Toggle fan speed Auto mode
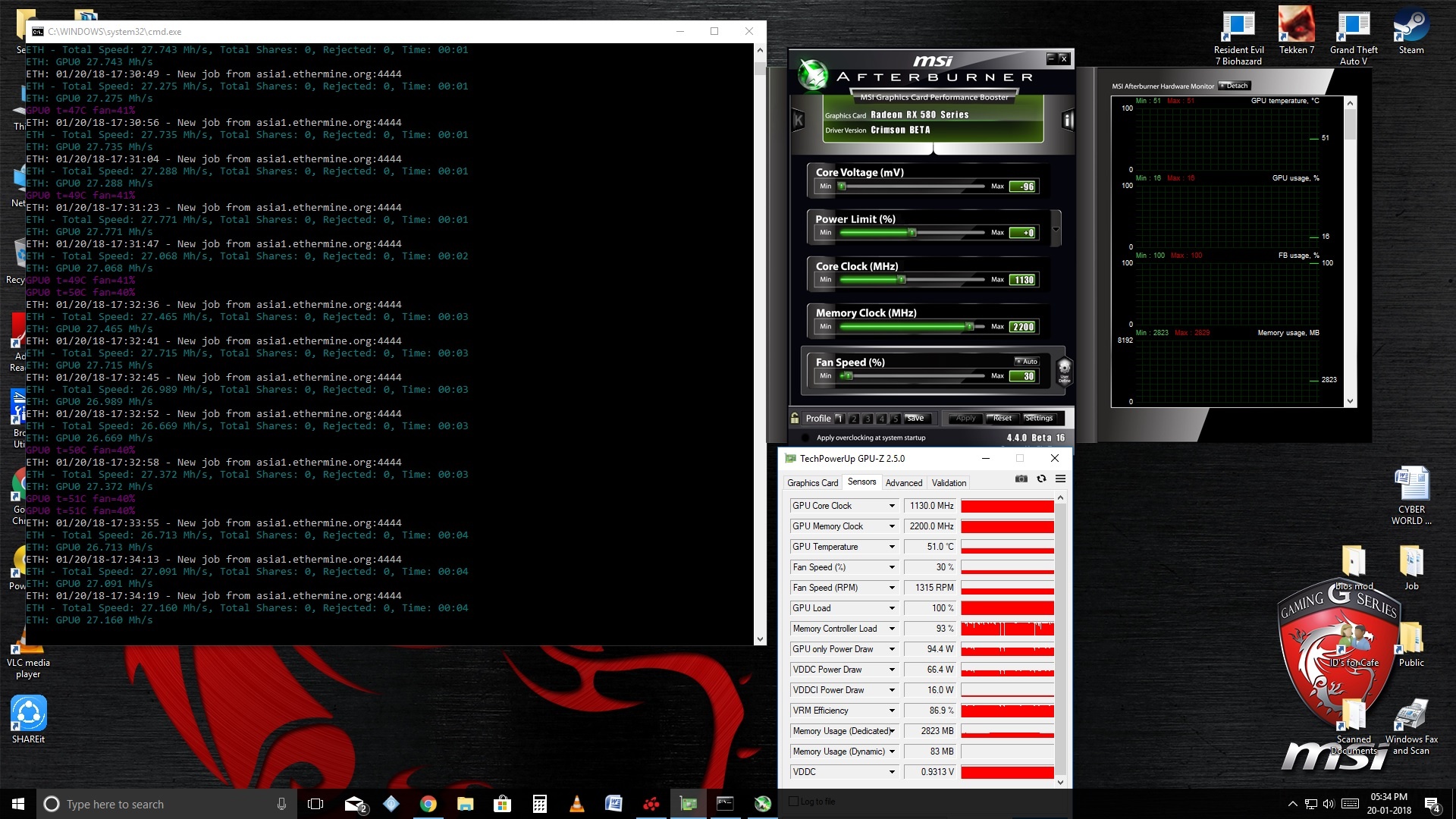 pyautogui.click(x=1027, y=362)
